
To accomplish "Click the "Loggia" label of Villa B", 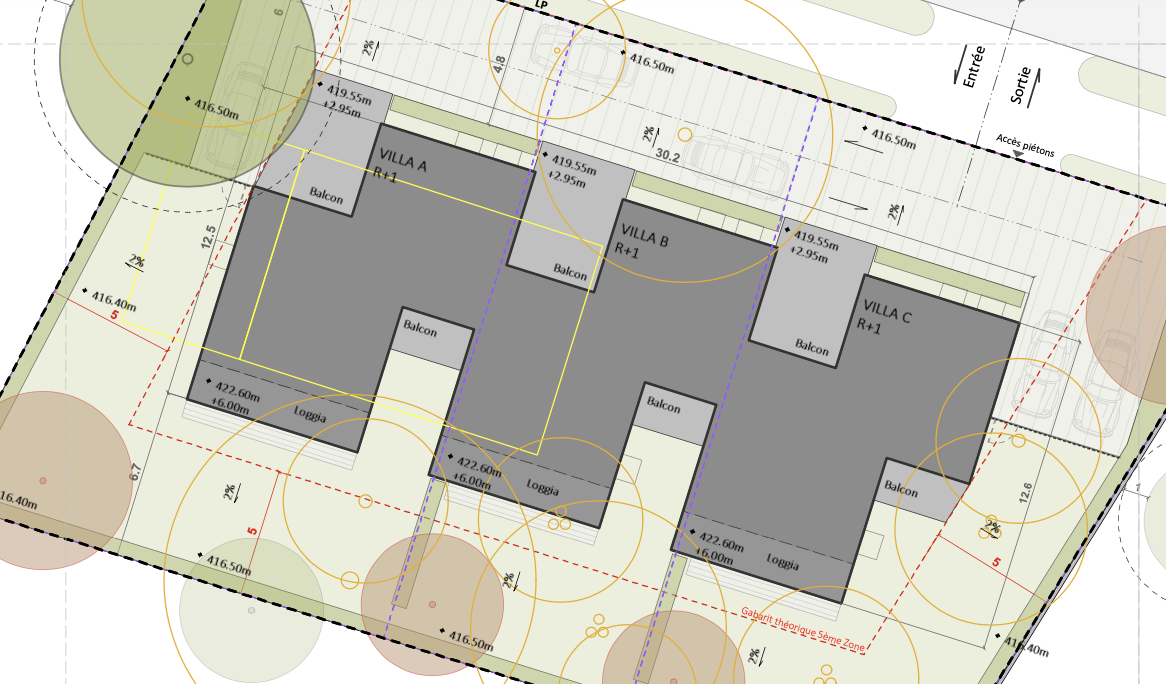I will [543, 487].
